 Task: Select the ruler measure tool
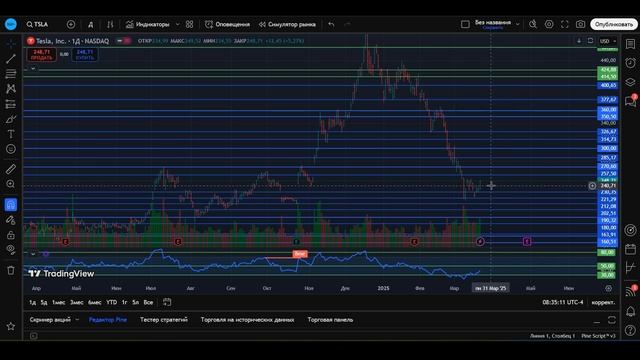[x=11, y=169]
